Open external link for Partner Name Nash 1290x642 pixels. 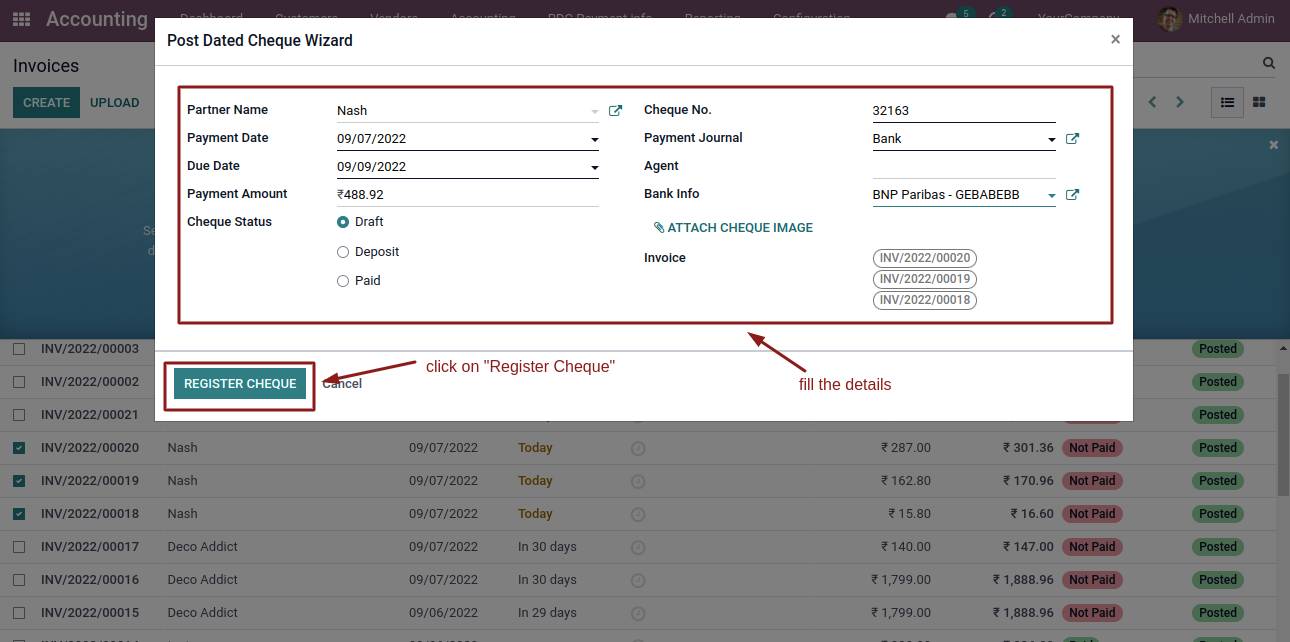[616, 111]
